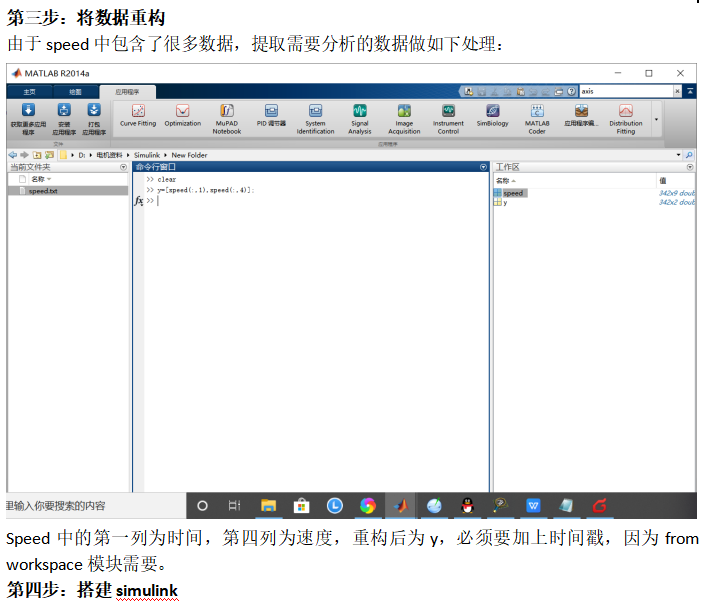Open Task View on the taskbar
This screenshot has height=604, width=710.
pyautogui.click(x=234, y=506)
